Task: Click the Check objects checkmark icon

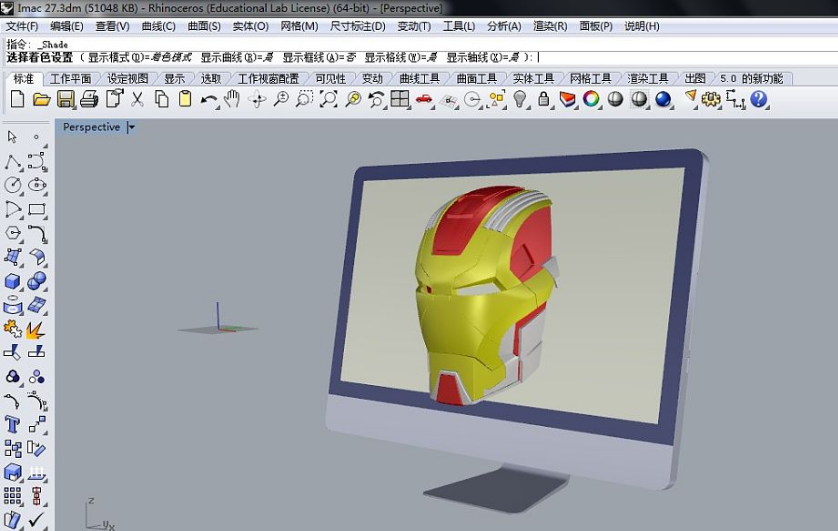Action: tap(36, 520)
